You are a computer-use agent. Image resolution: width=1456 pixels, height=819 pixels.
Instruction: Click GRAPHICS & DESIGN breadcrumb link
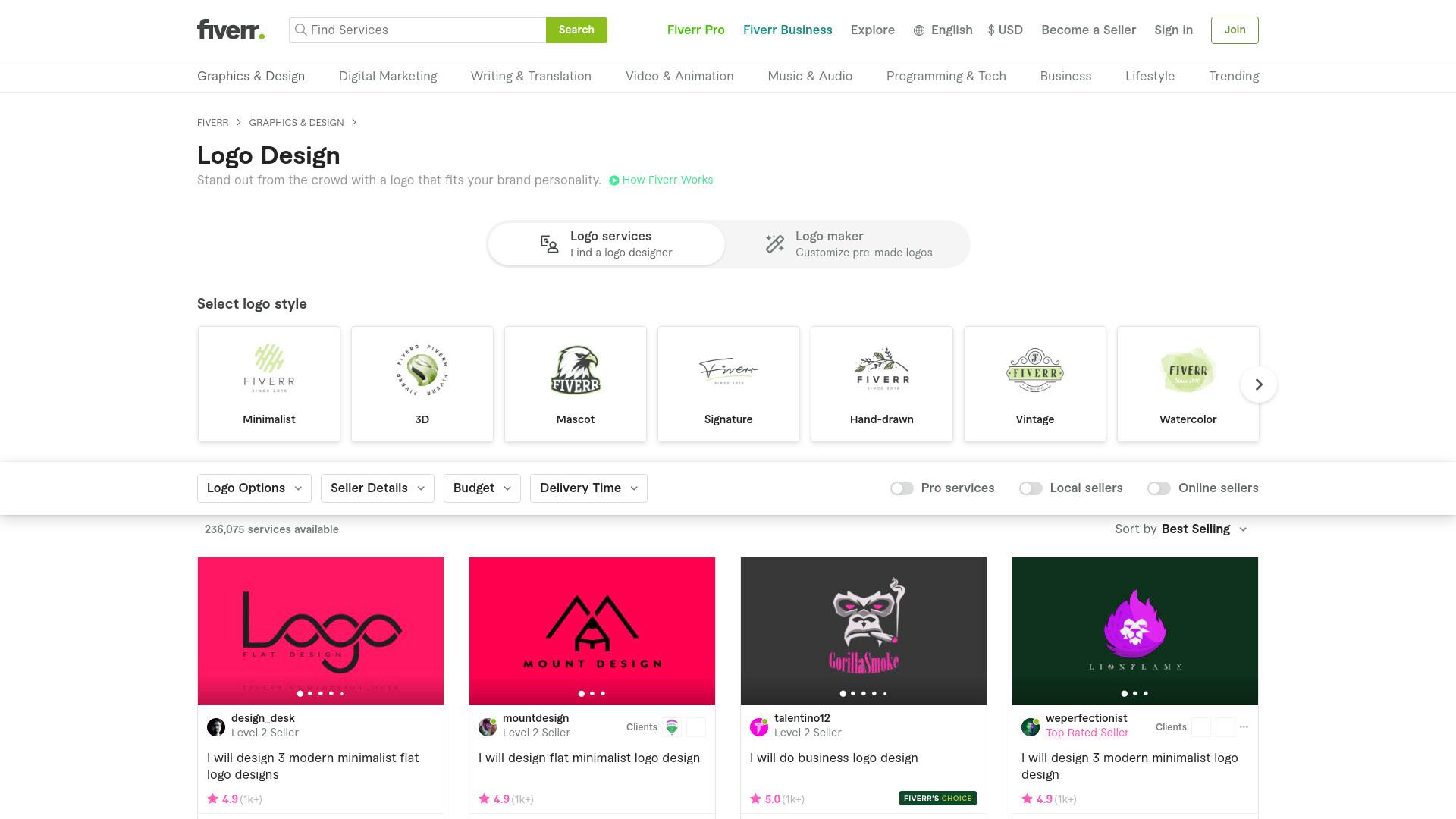click(x=297, y=123)
